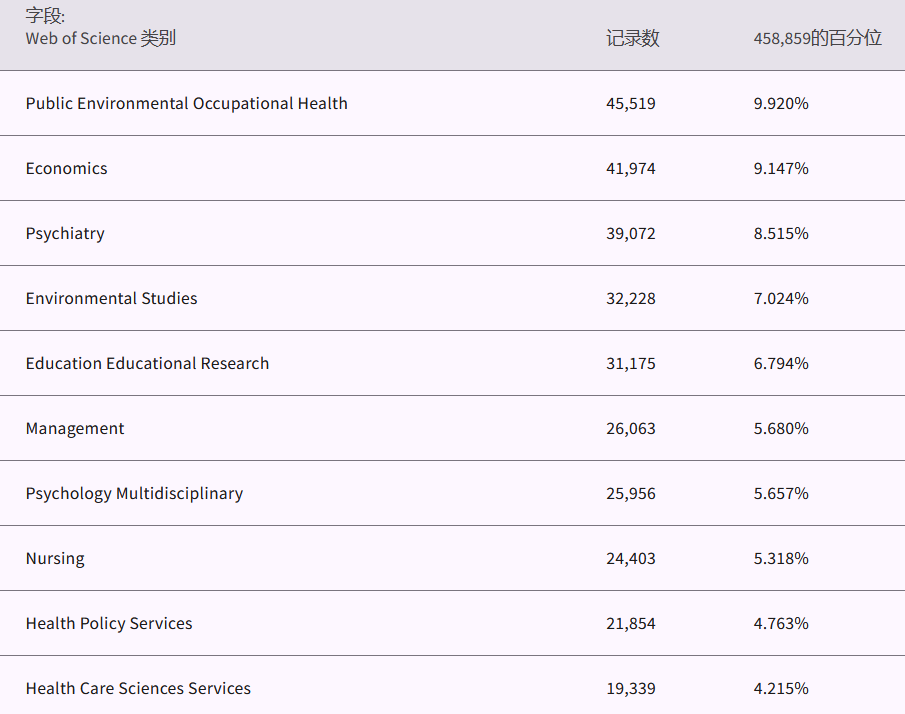Click the 6.794% percentage value

click(781, 363)
